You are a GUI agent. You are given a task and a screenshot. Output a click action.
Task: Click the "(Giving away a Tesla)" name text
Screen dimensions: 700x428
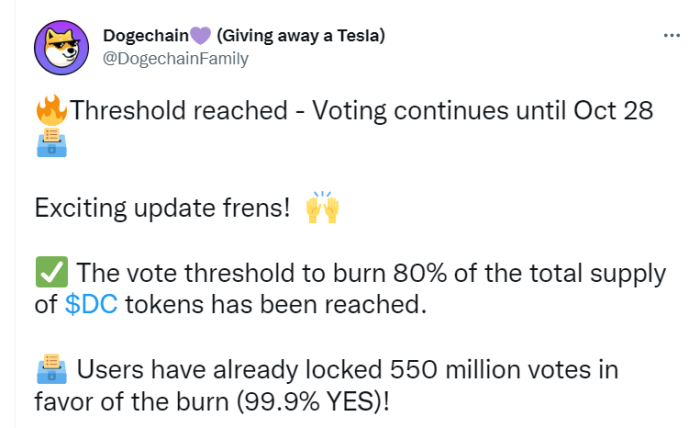[301, 35]
